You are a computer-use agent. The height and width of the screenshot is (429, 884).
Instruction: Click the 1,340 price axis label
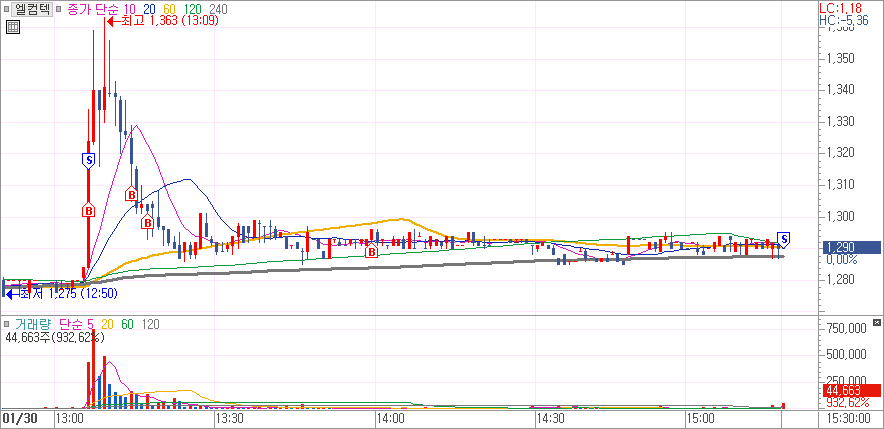(x=840, y=90)
